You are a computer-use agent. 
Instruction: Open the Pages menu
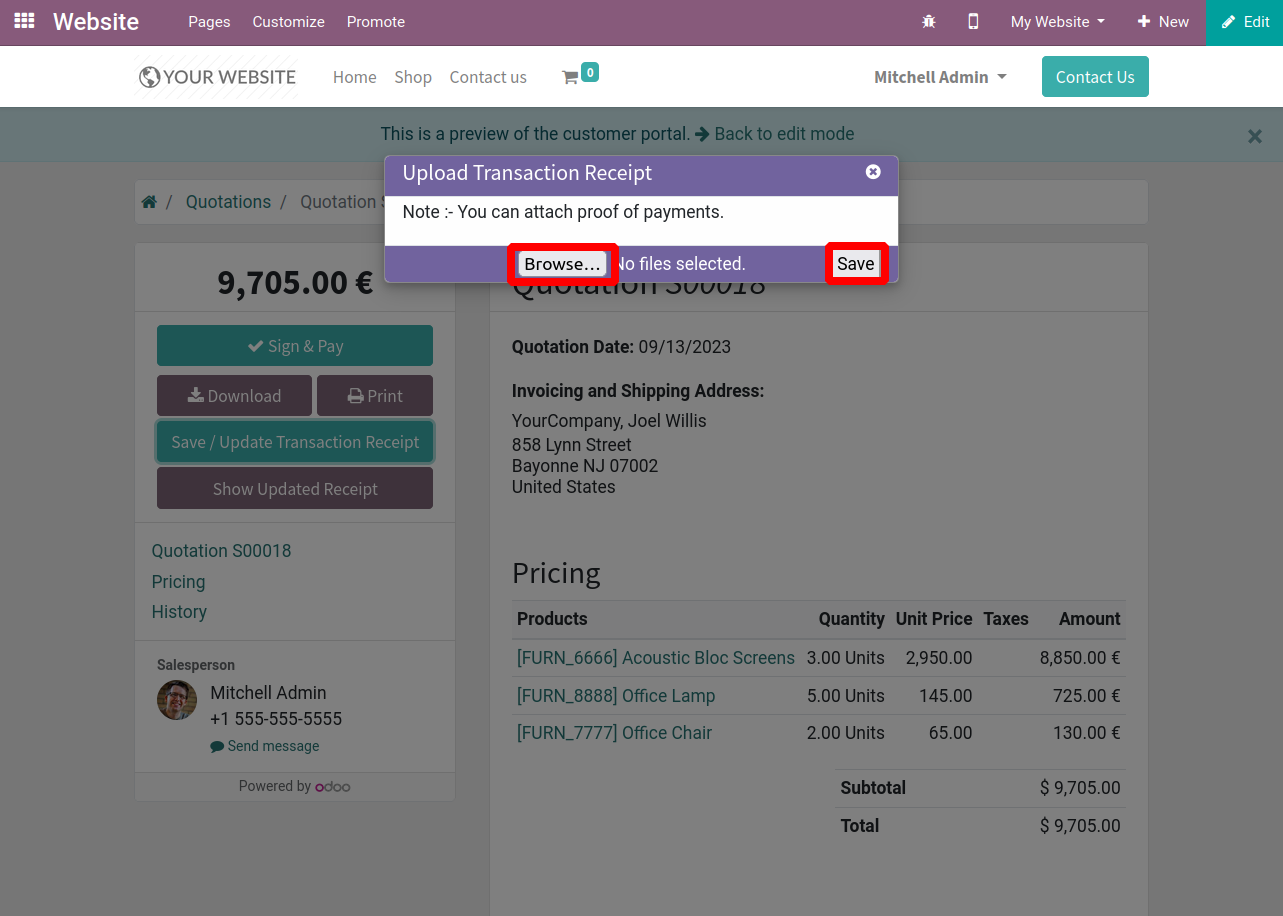coord(209,22)
